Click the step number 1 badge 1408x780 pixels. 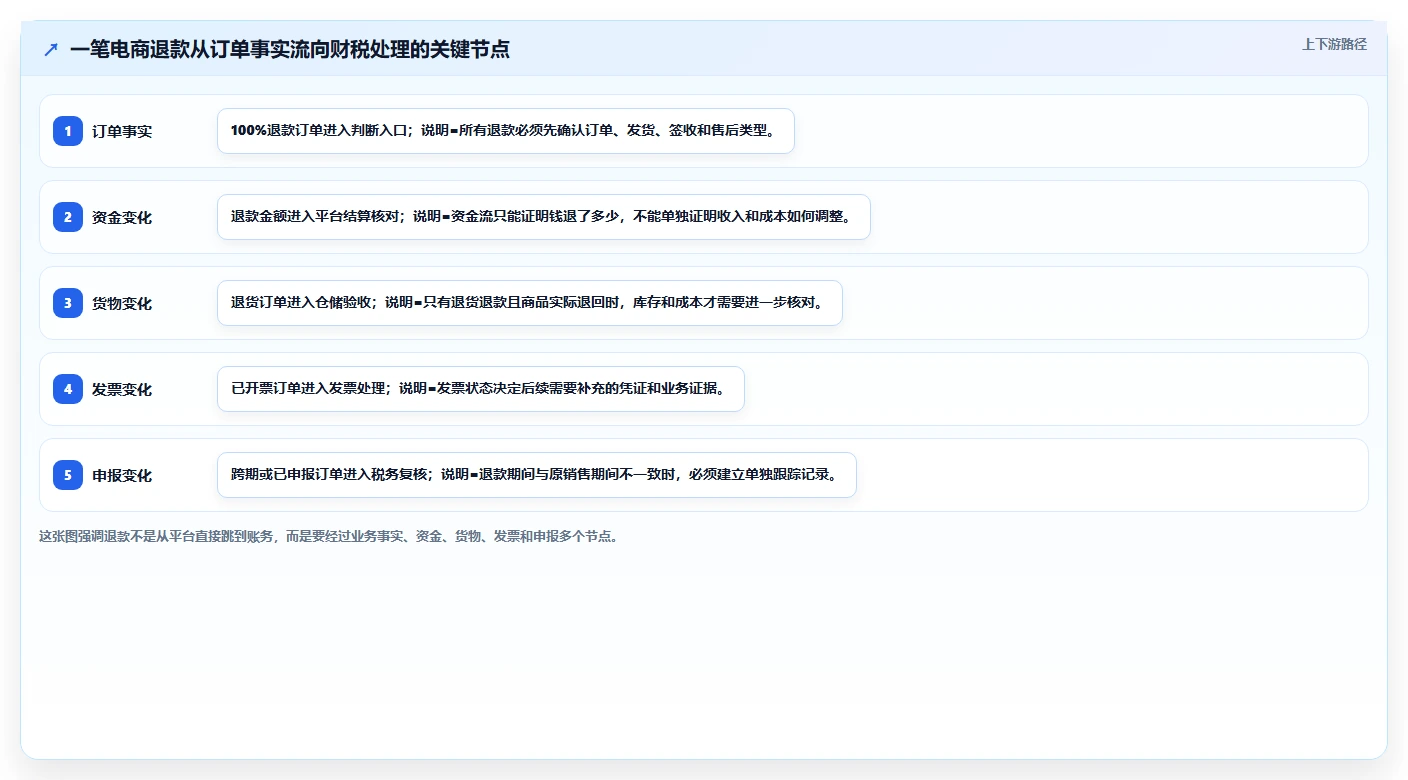pos(68,131)
